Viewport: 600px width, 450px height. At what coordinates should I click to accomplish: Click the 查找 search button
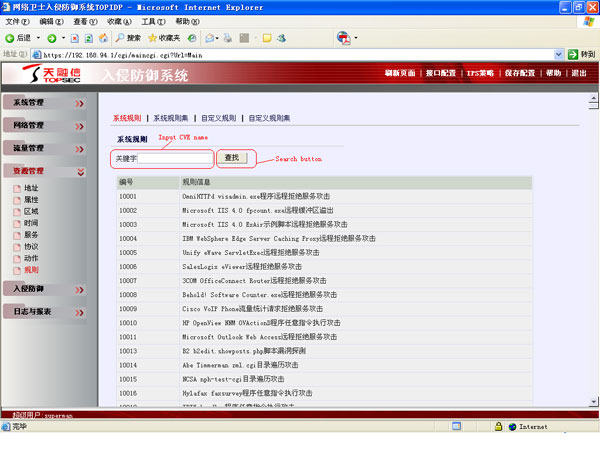tap(231, 158)
